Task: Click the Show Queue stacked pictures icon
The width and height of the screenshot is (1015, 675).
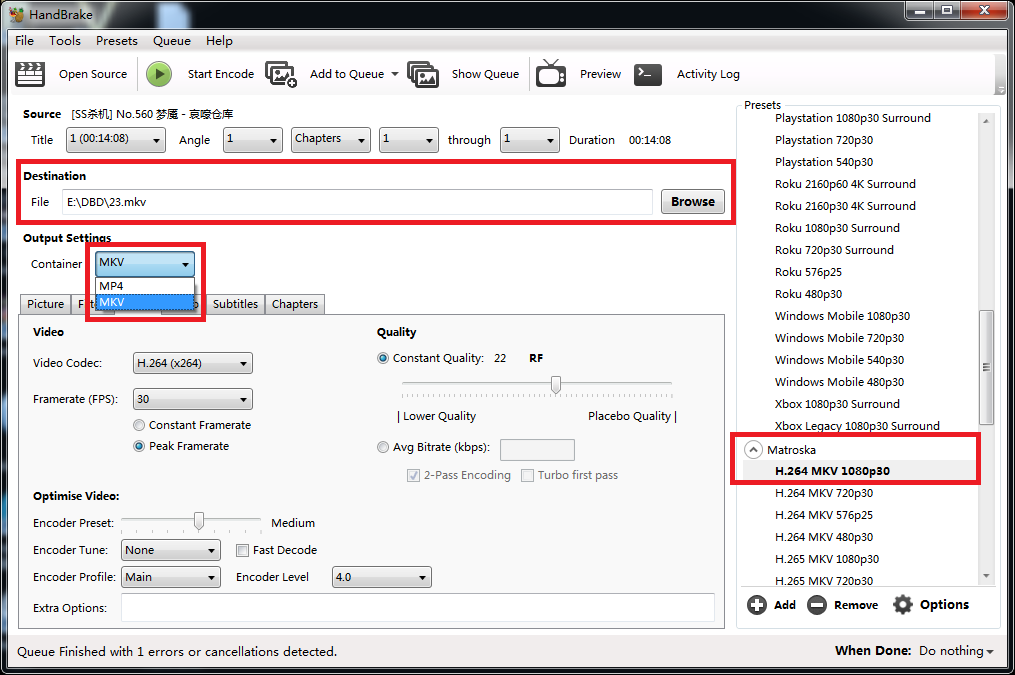Action: point(423,74)
